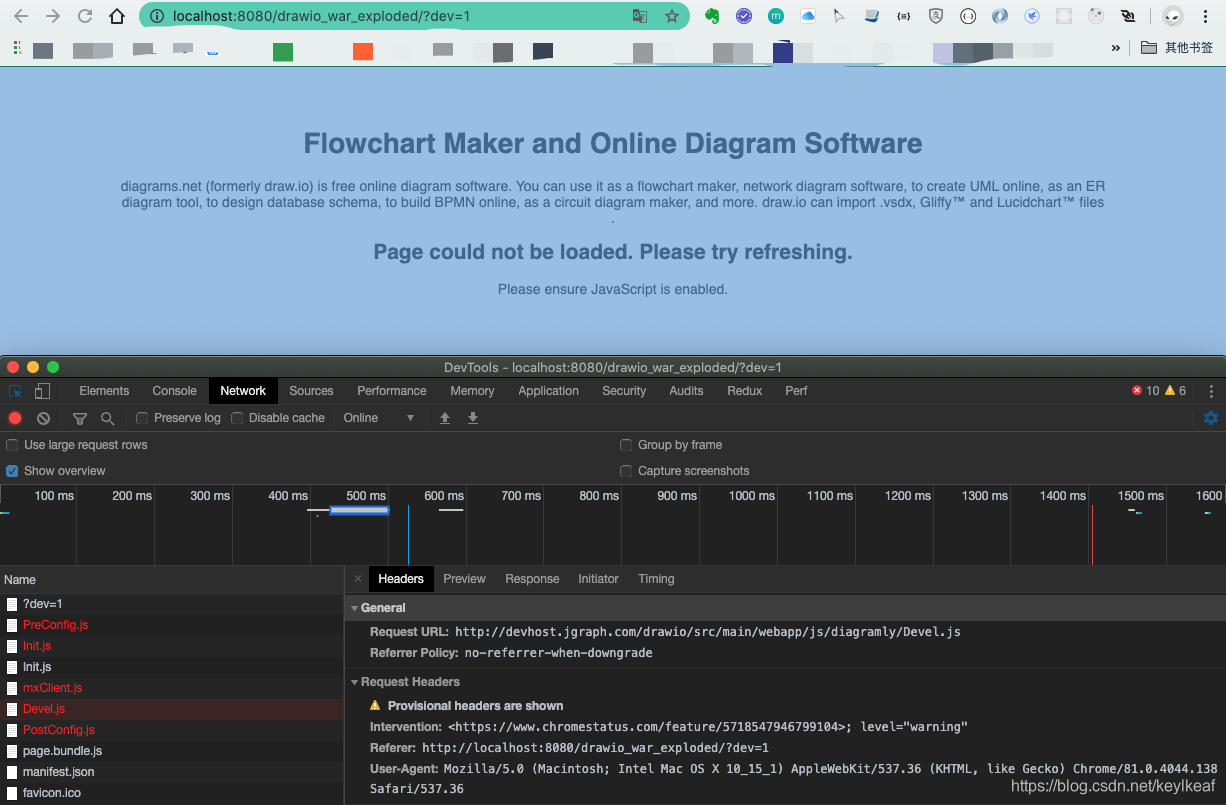Open the Online throttling dropdown
The height and width of the screenshot is (805, 1226).
click(x=379, y=418)
